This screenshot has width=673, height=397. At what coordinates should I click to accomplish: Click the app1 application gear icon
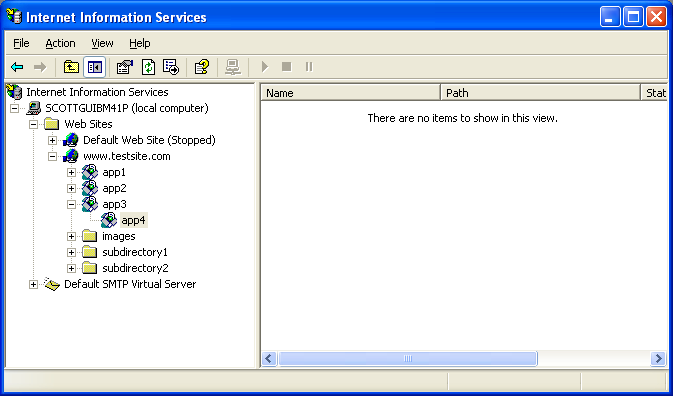click(x=90, y=172)
